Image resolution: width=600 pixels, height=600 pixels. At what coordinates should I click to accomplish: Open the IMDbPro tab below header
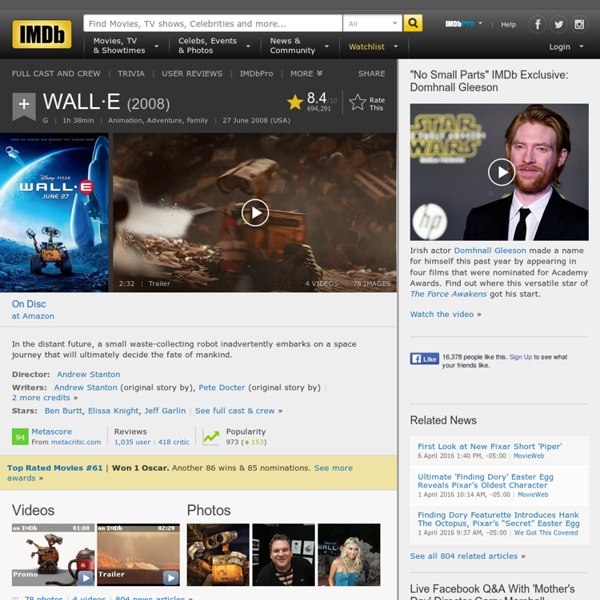click(x=256, y=73)
